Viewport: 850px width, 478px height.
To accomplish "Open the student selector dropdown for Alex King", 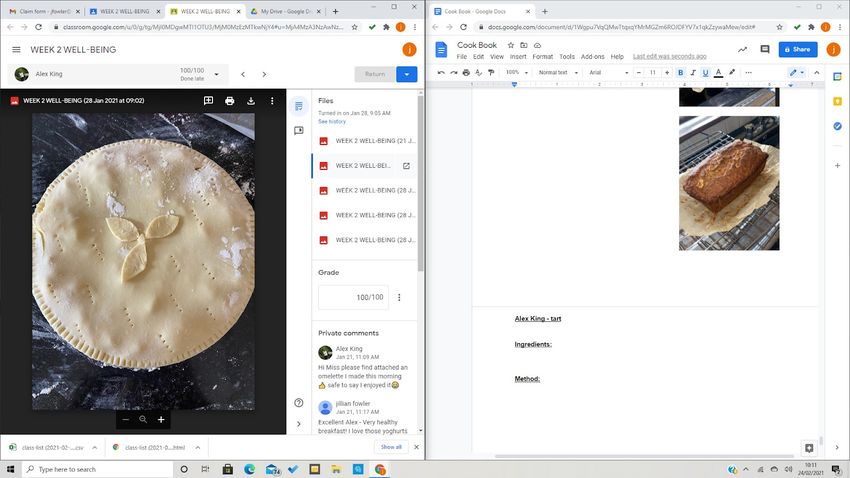I will pyautogui.click(x=217, y=74).
